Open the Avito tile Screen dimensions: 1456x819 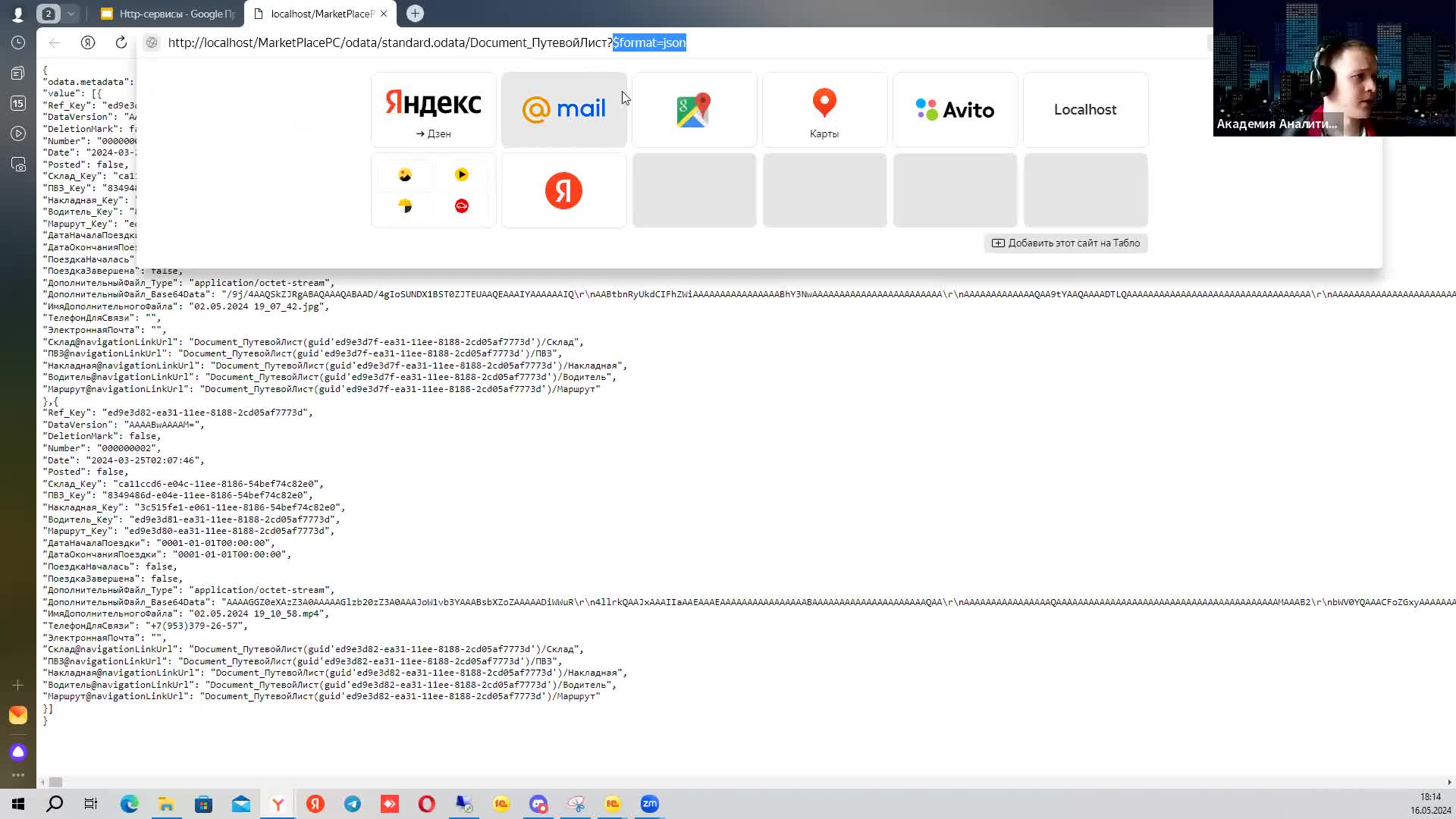pyautogui.click(x=955, y=110)
